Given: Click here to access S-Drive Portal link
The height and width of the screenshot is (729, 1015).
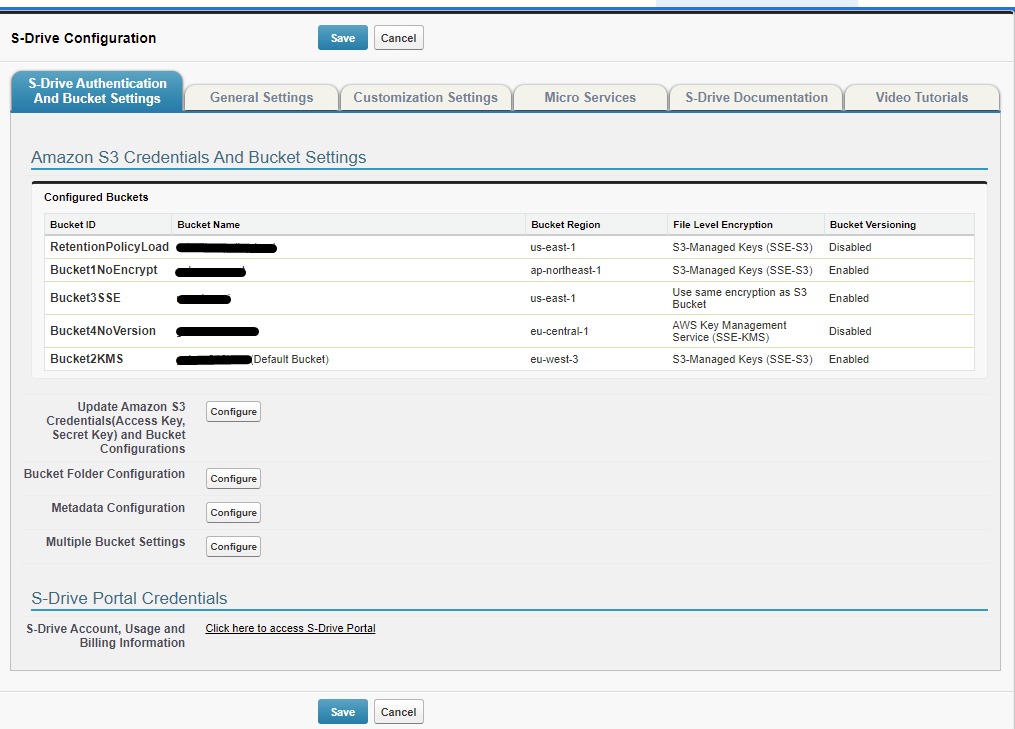Looking at the screenshot, I should point(290,628).
